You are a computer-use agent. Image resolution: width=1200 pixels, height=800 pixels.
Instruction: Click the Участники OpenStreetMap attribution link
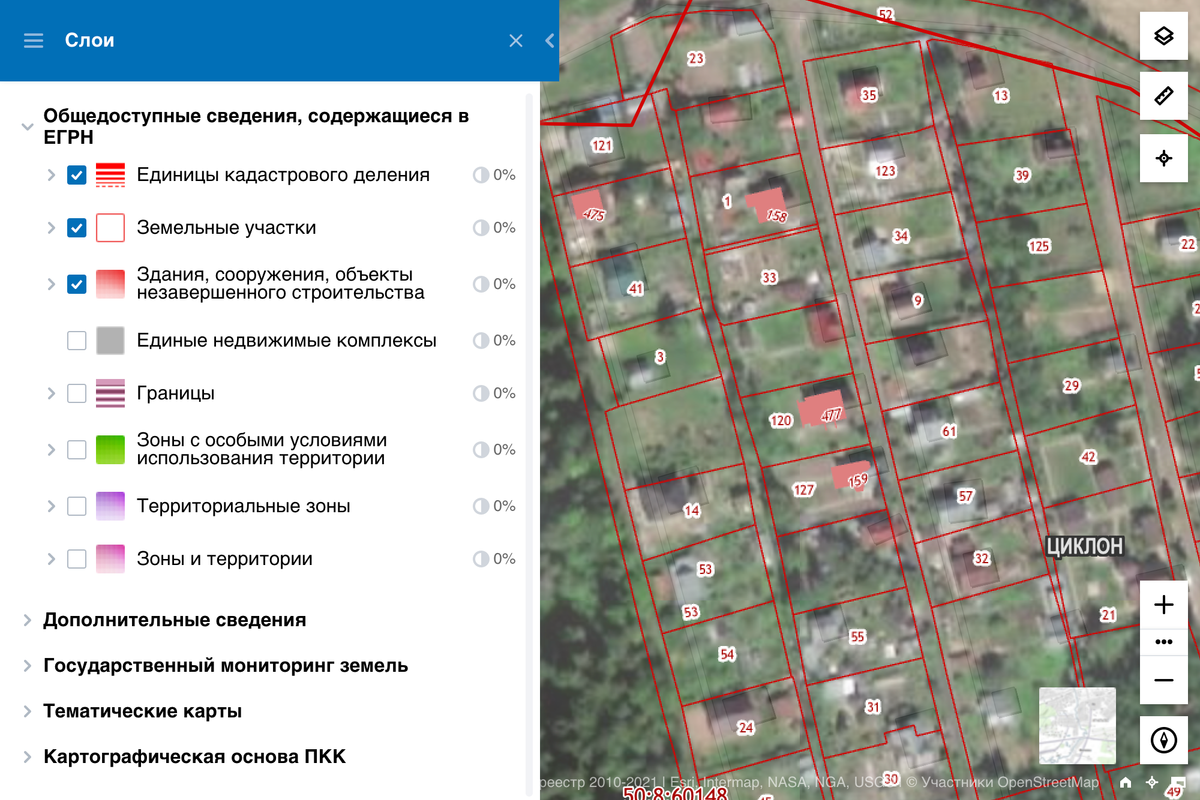(x=1010, y=782)
